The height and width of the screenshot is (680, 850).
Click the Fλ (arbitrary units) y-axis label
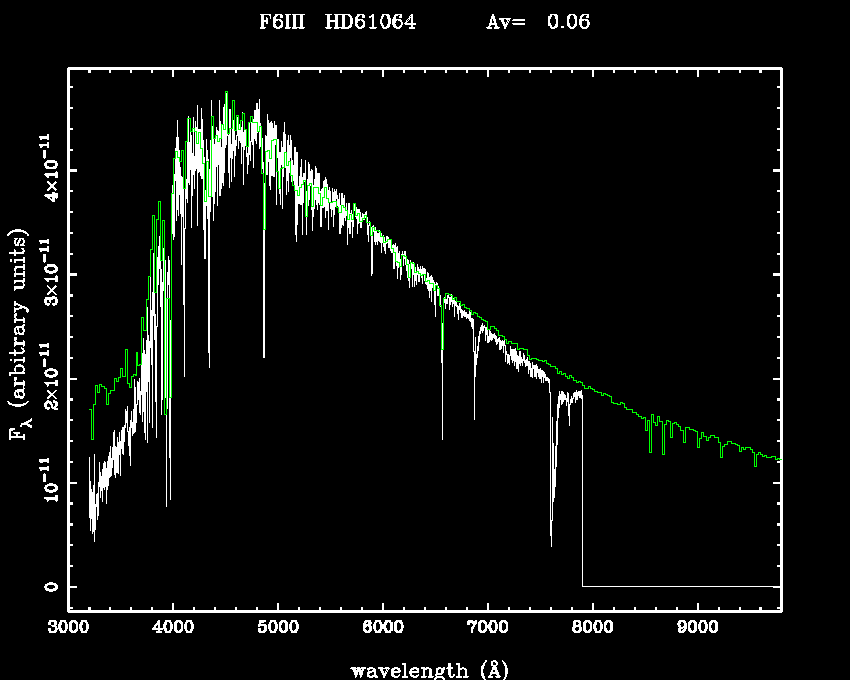click(19, 335)
